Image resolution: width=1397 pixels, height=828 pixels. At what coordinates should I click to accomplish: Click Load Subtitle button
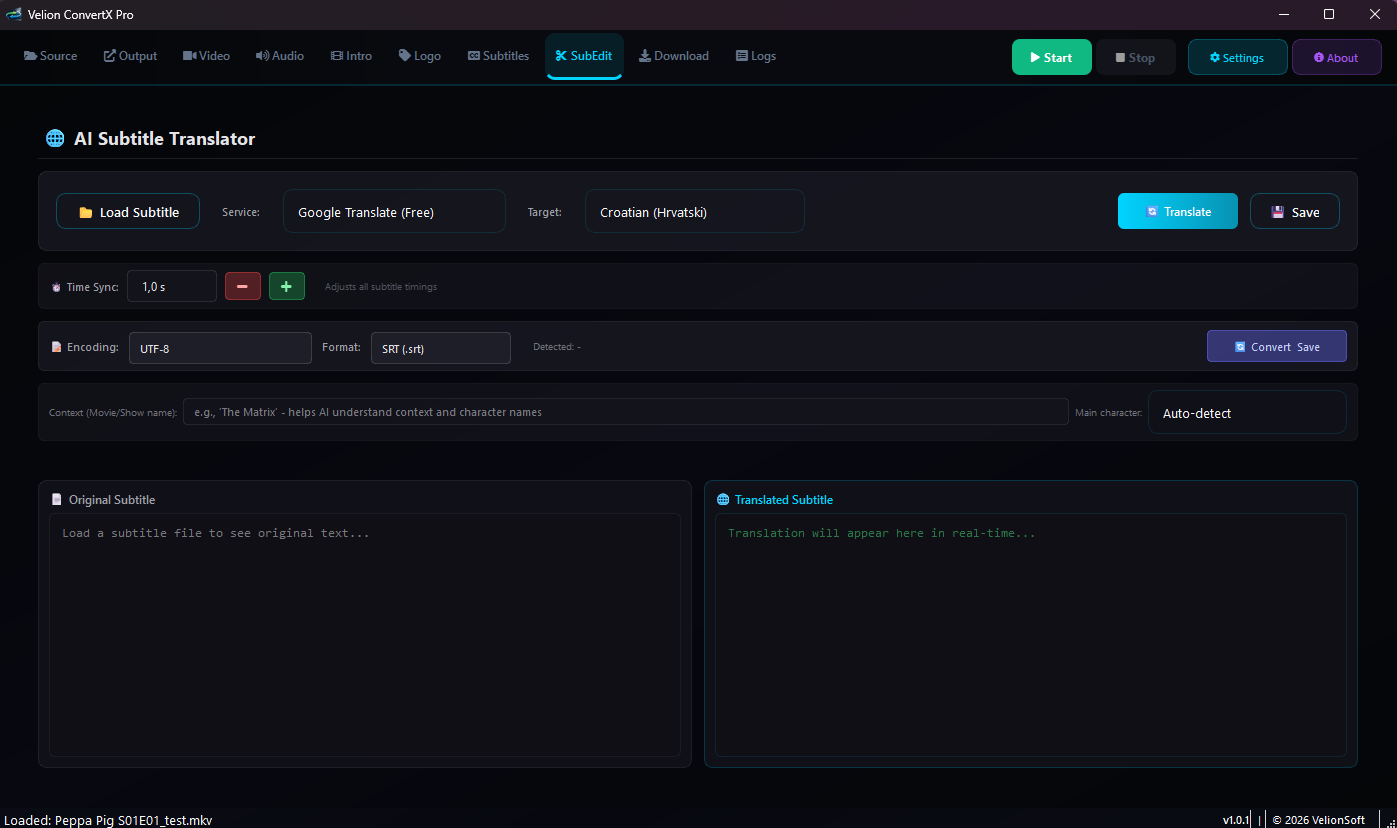128,212
